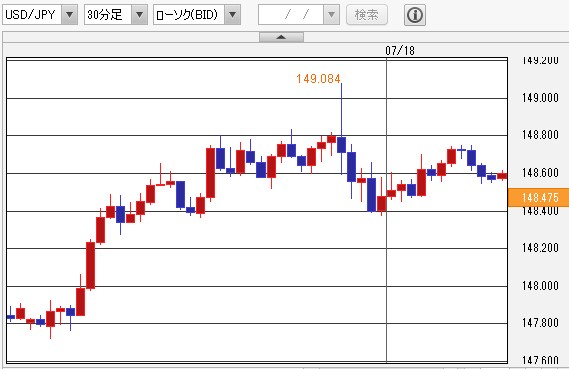The width and height of the screenshot is (569, 369).
Task: Collapse the panel with the up arrow
Action: point(281,37)
